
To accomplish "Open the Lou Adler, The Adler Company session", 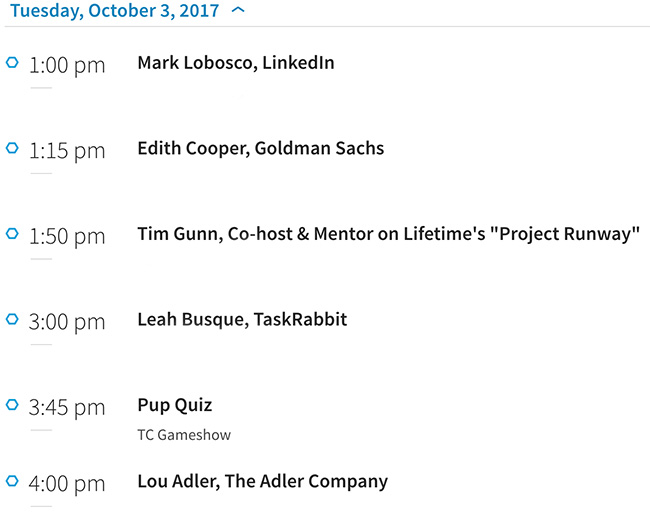I will [x=262, y=481].
